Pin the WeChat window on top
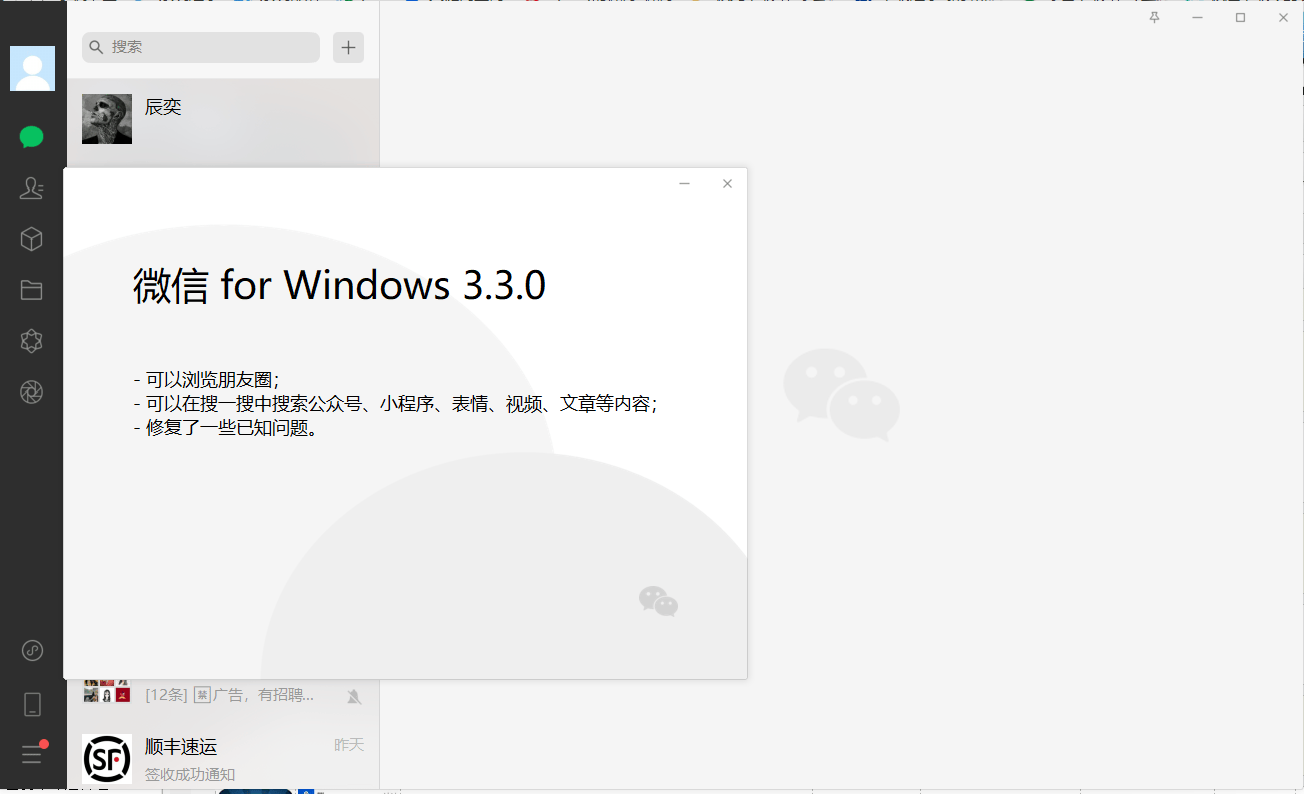The image size is (1304, 794). (1153, 17)
